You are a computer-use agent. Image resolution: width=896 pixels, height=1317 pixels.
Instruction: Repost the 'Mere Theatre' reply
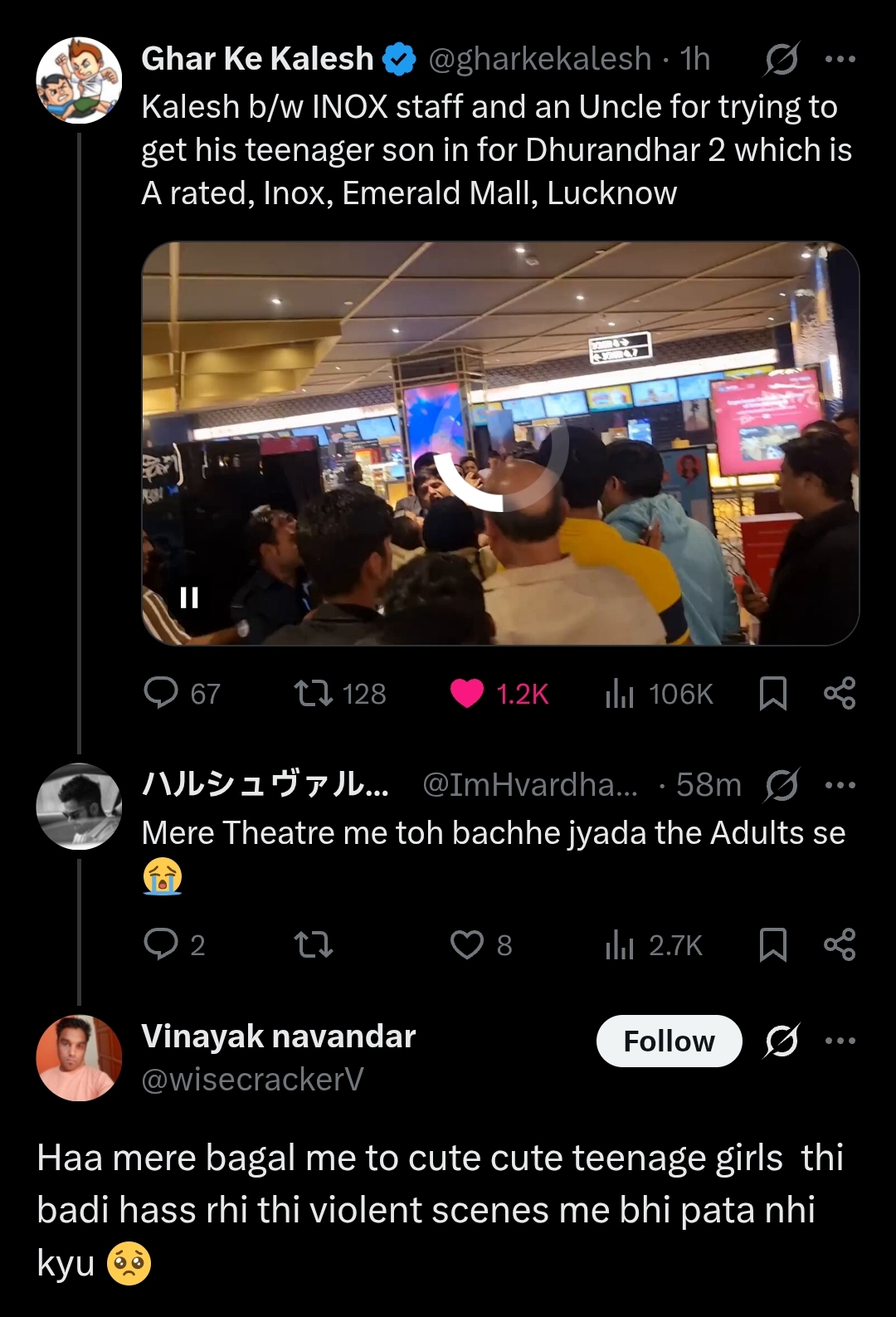pos(314,944)
